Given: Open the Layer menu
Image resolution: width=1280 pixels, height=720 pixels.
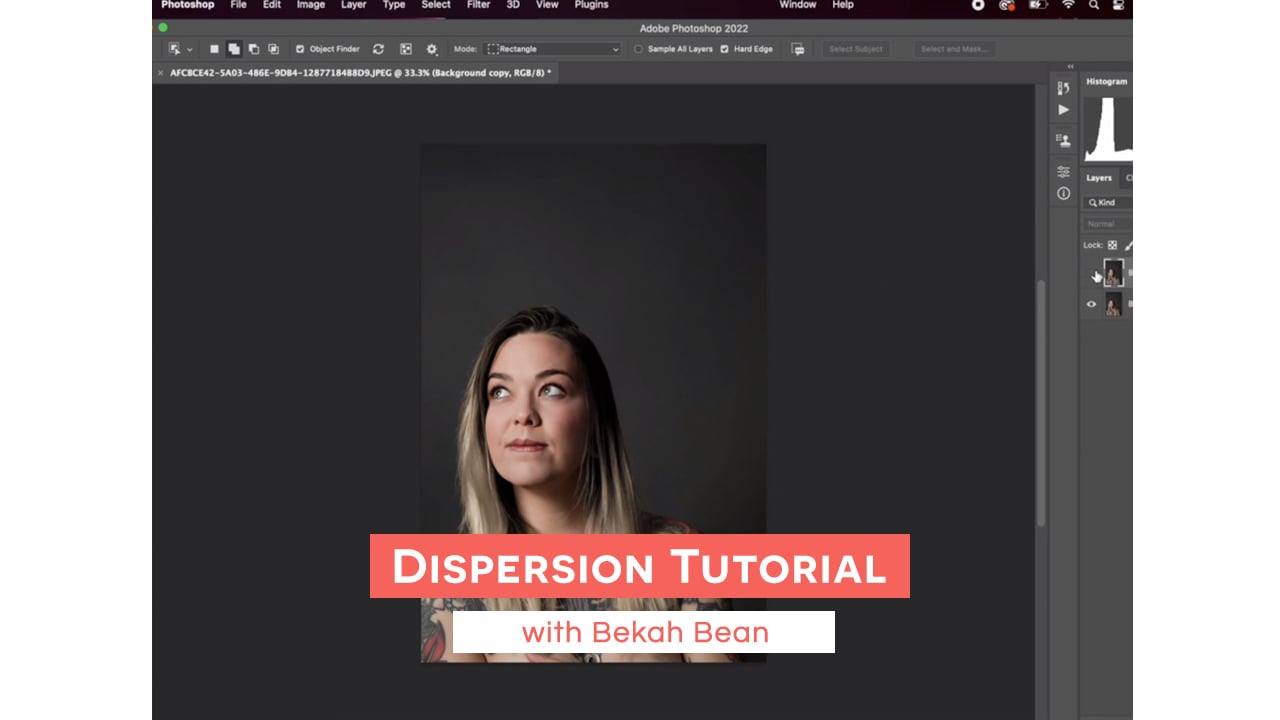Looking at the screenshot, I should (354, 5).
